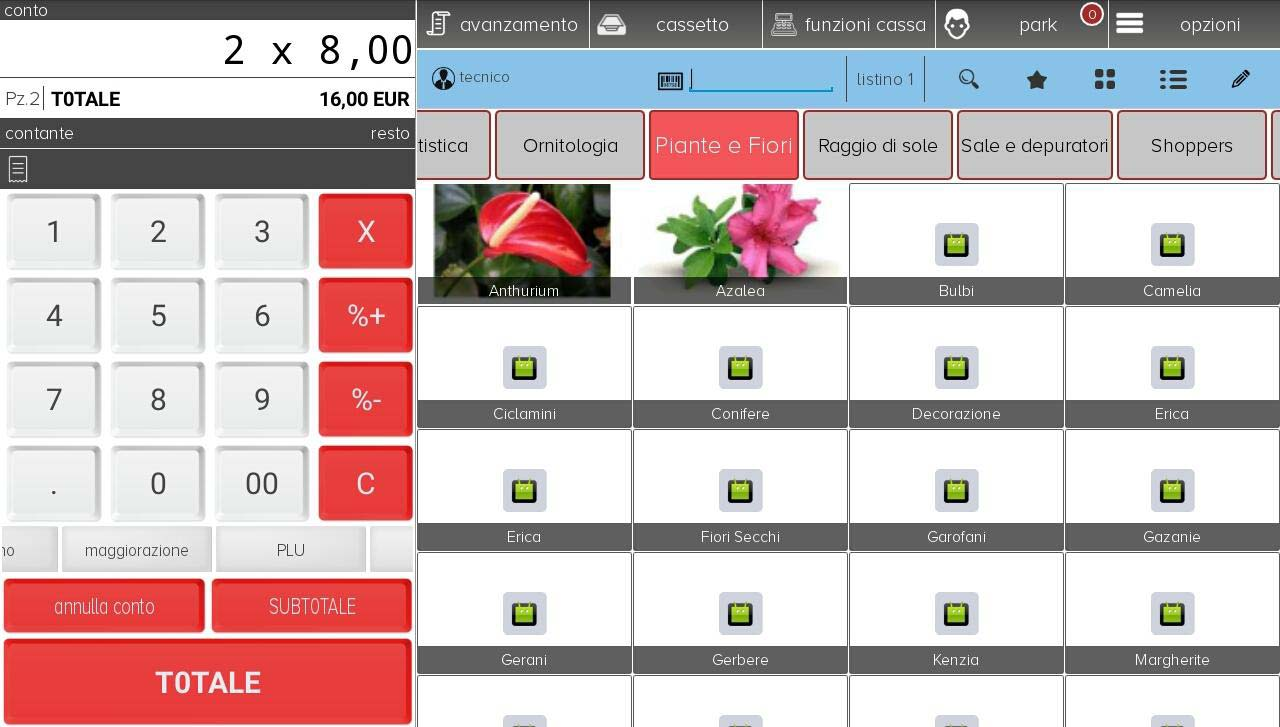Open the opzioni hamburger menu

(1130, 24)
